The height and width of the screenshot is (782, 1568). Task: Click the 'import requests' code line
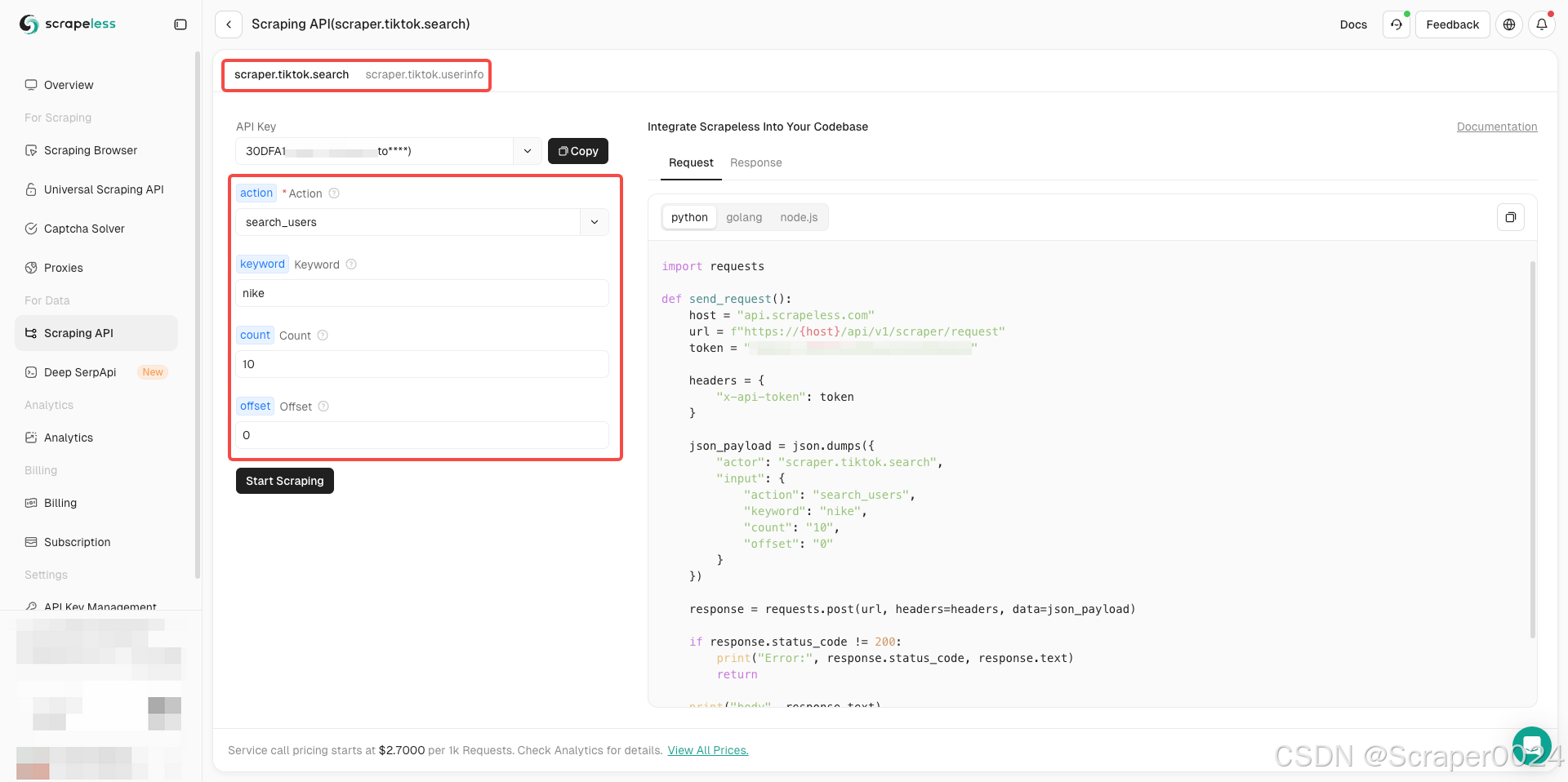(713, 266)
